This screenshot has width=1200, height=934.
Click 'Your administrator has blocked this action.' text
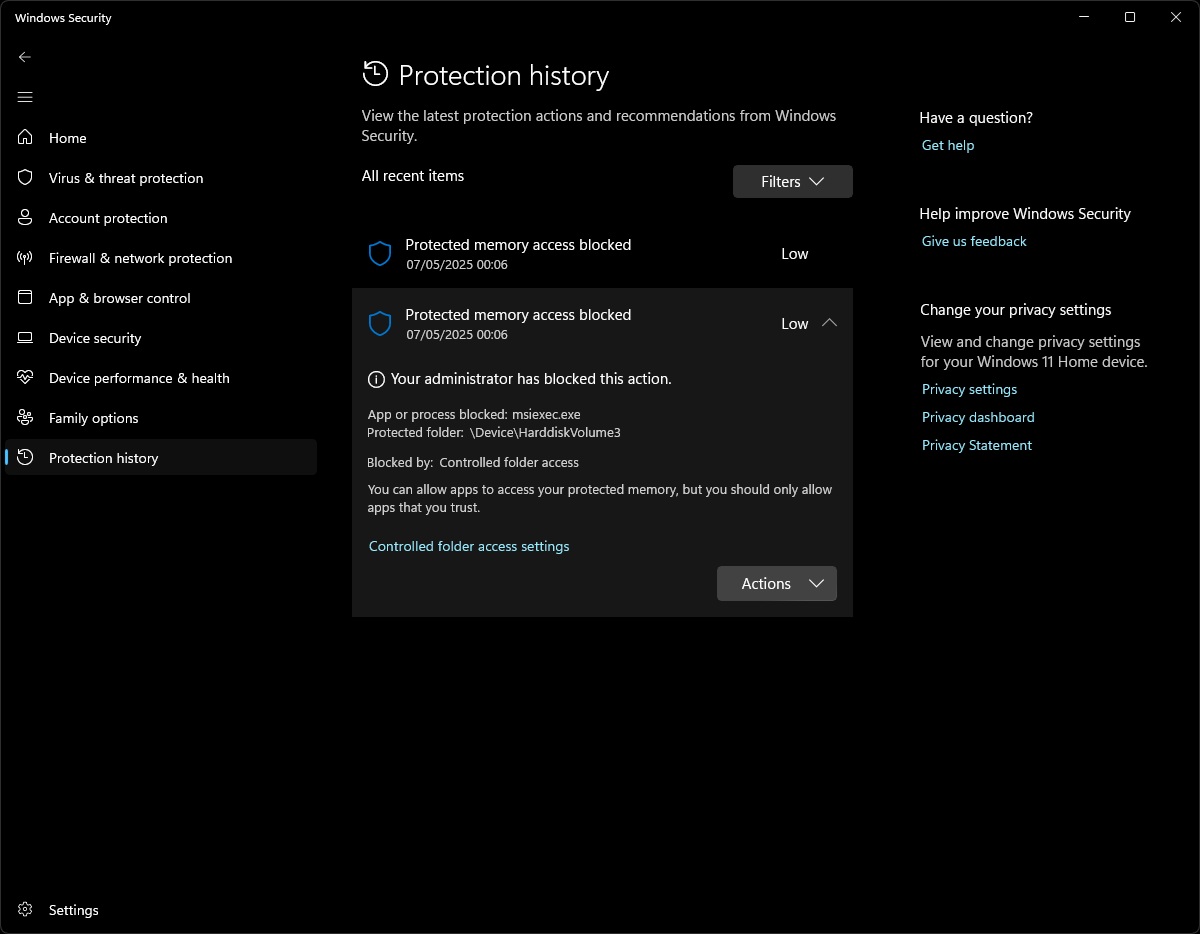pyautogui.click(x=531, y=379)
